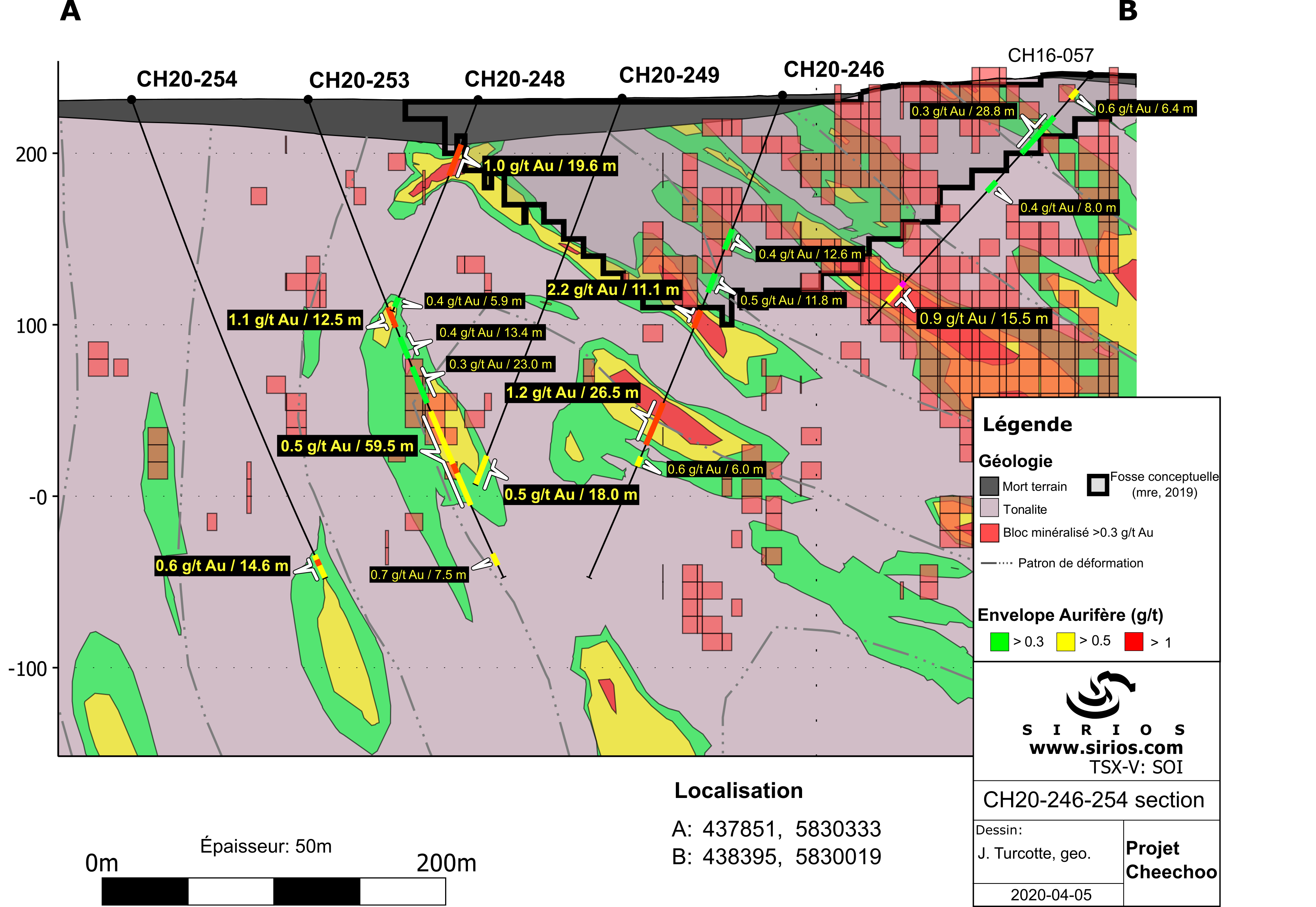This screenshot has width=1316, height=907.
Task: Click the Bloc minéralisé red legend square
Action: [989, 532]
